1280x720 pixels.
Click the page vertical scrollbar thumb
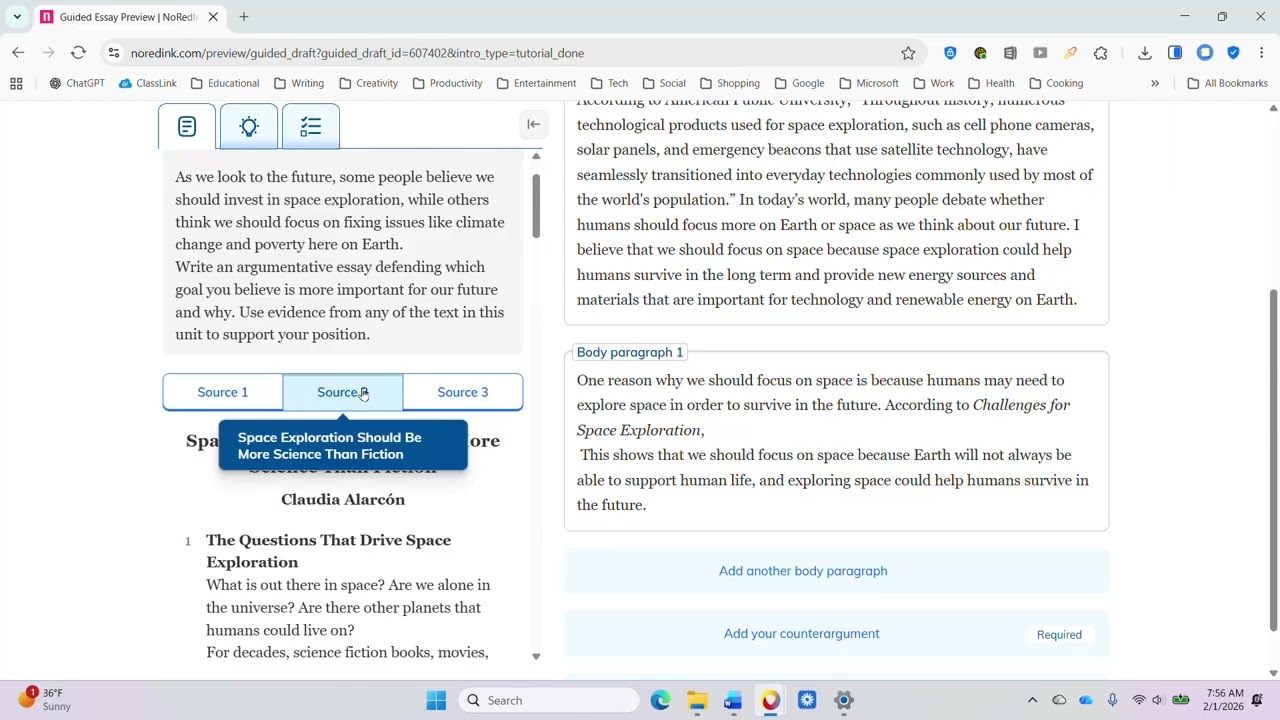point(1273,460)
